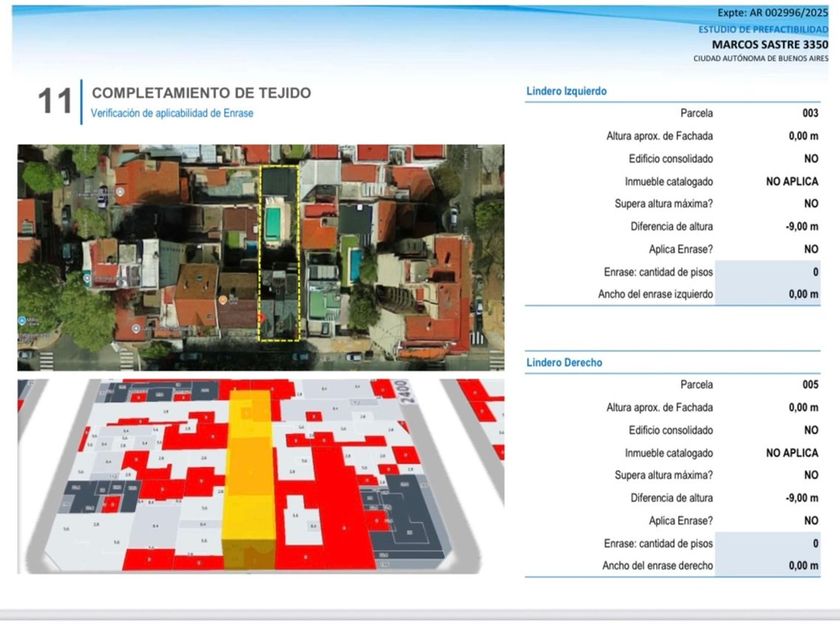
Task: Click the section number 11
Action: pos(55,101)
